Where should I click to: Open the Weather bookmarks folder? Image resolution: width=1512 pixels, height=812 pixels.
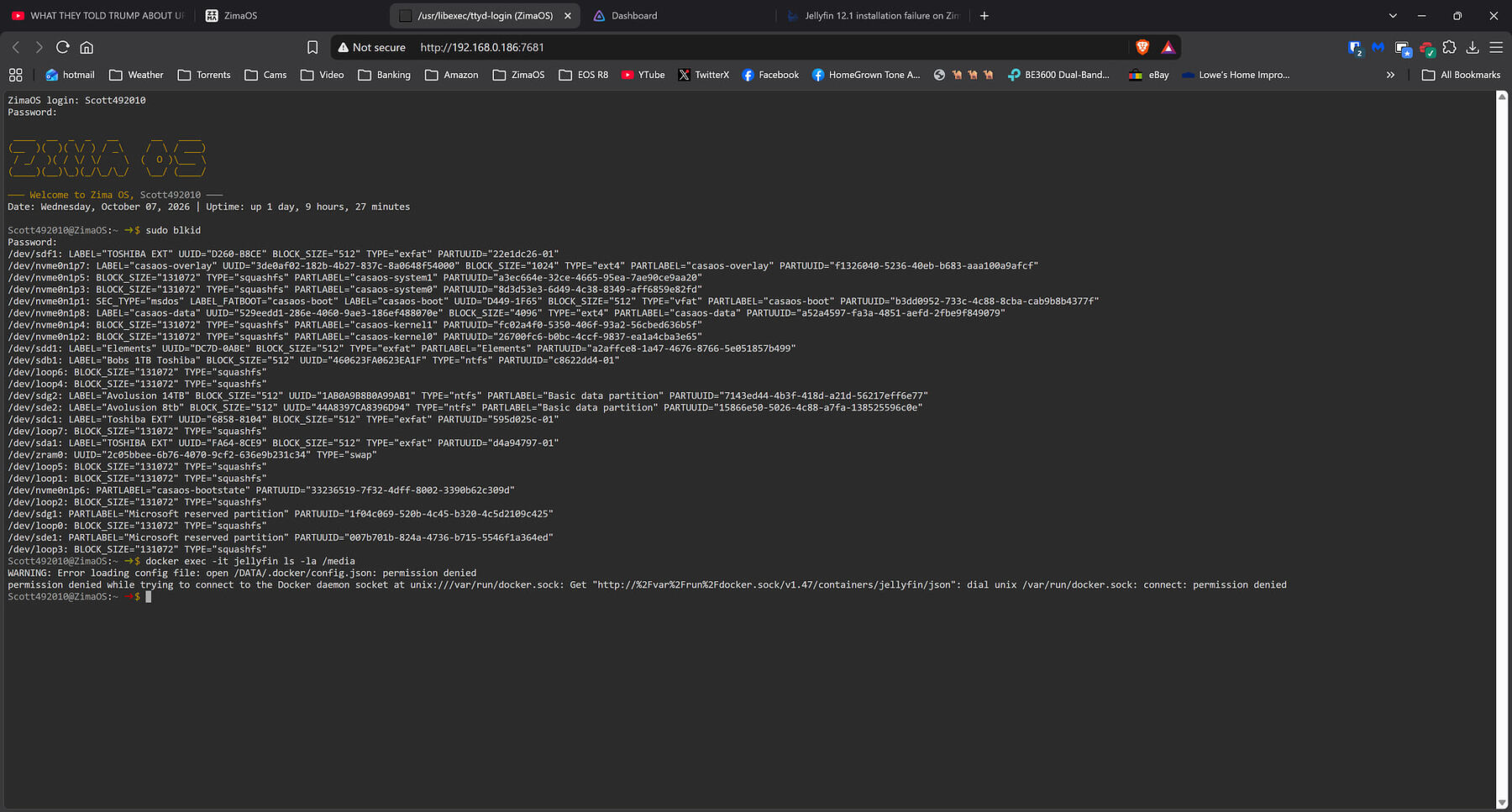click(x=136, y=75)
